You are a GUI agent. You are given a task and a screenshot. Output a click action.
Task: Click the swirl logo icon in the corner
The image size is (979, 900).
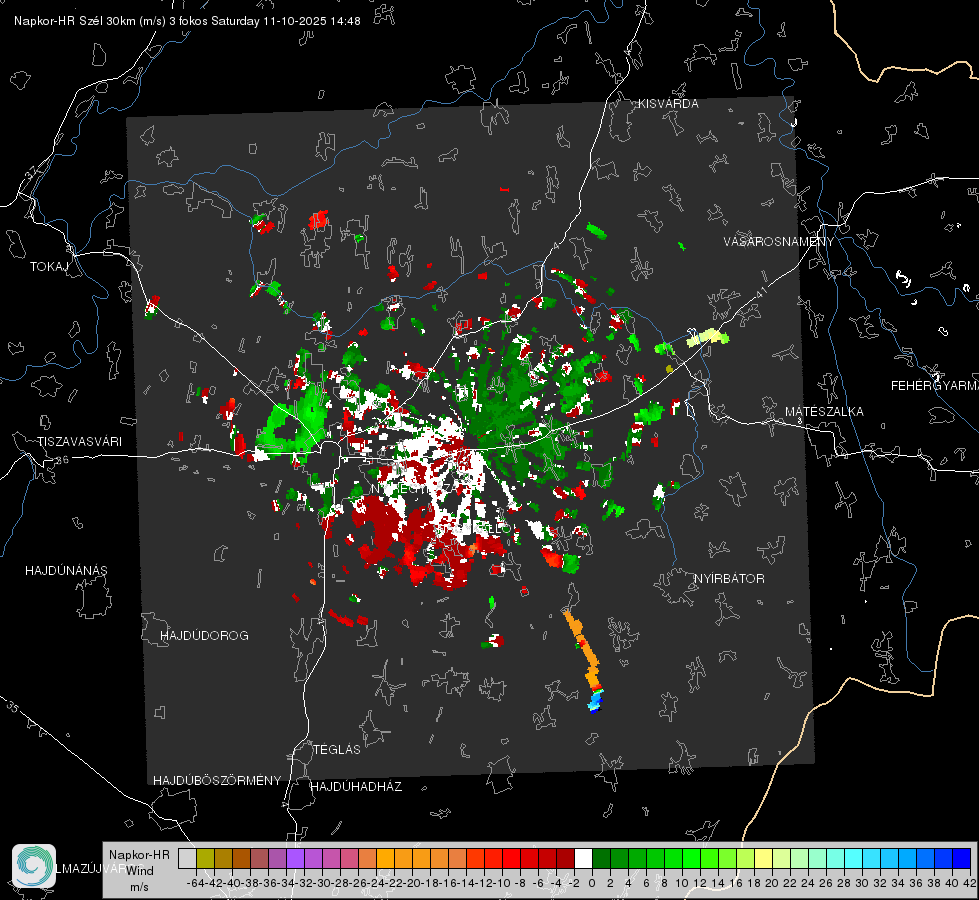[34, 866]
